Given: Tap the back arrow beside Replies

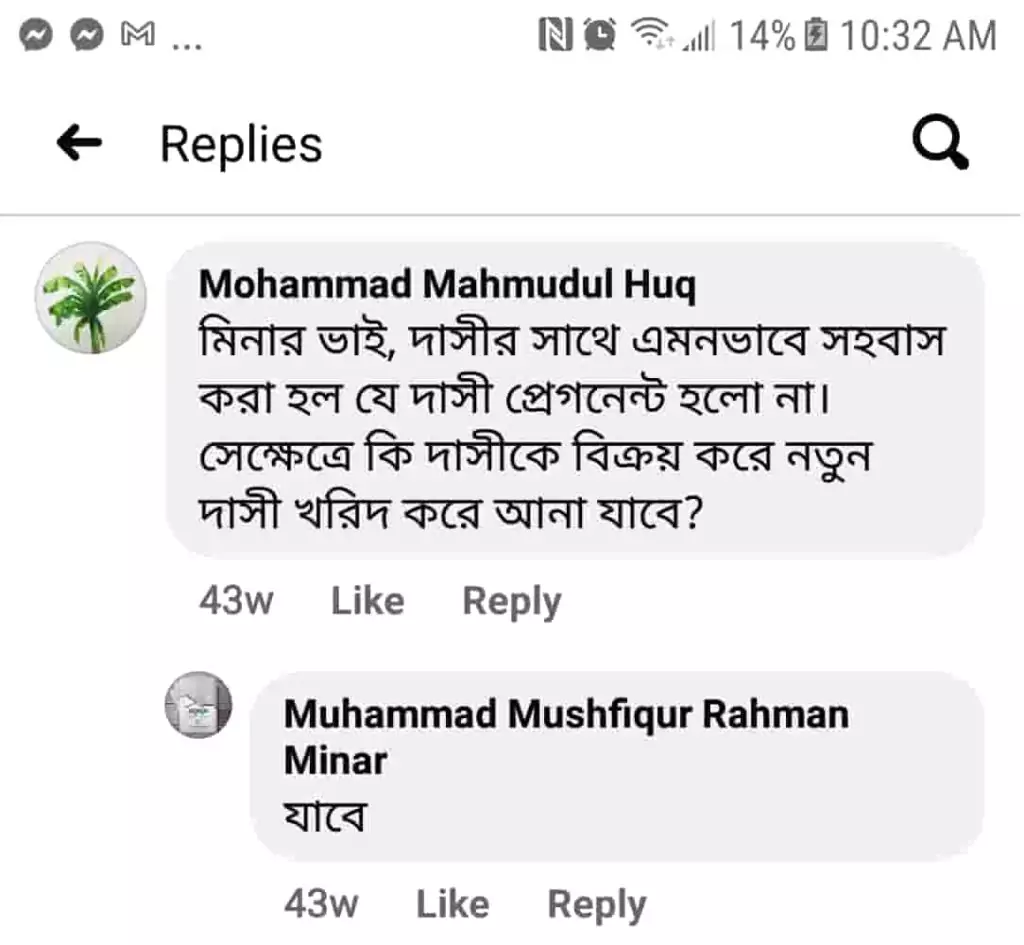Looking at the screenshot, I should (x=79, y=145).
